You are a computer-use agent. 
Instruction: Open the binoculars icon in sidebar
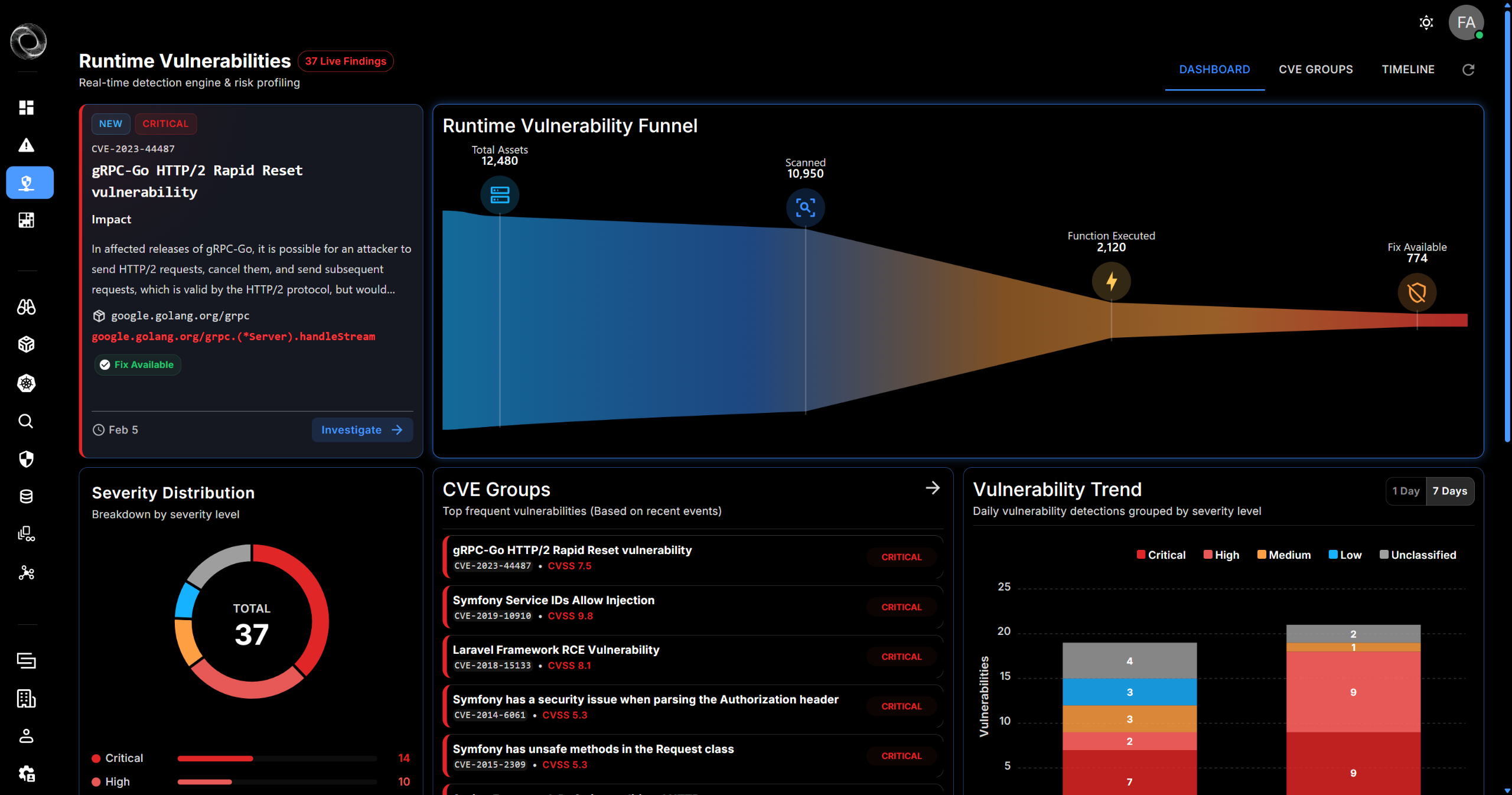click(26, 307)
